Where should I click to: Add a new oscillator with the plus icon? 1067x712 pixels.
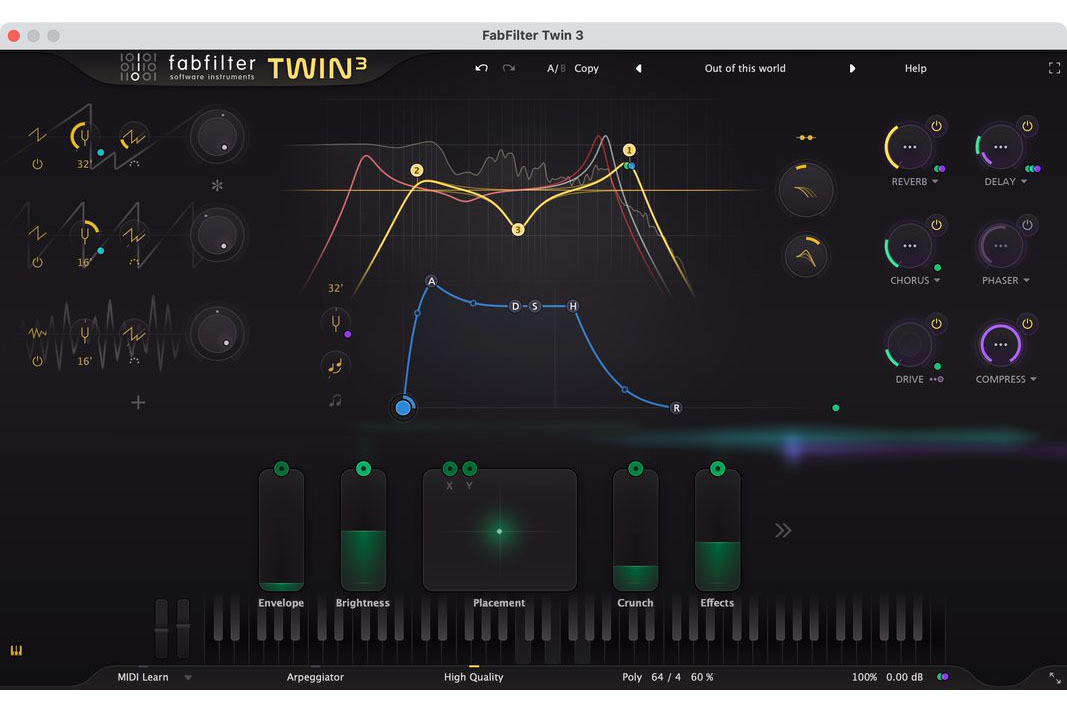(x=138, y=403)
